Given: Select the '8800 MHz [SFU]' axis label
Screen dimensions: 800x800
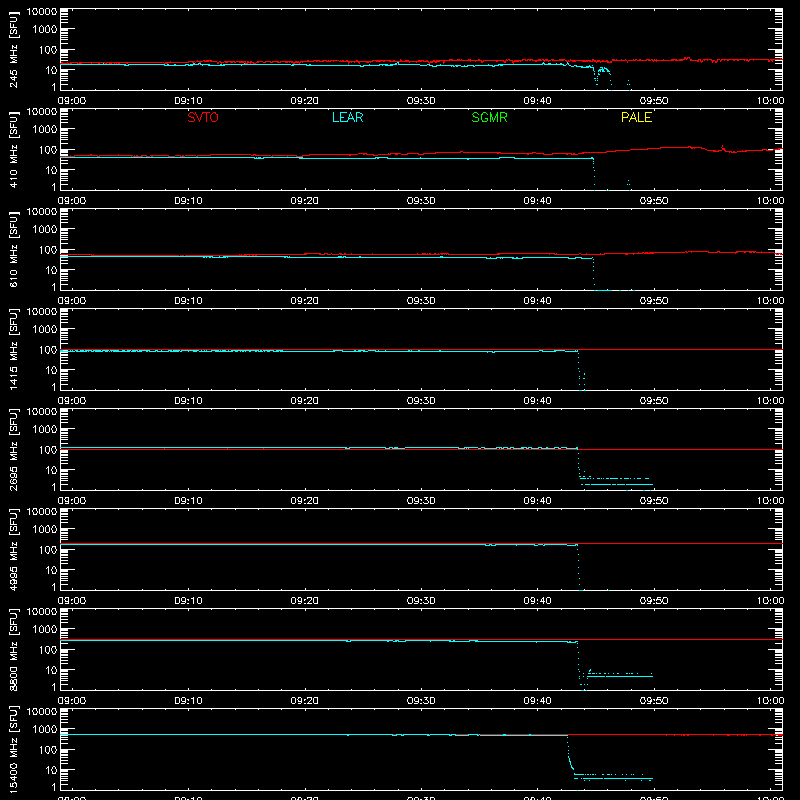Looking at the screenshot, I should (x=13, y=649).
